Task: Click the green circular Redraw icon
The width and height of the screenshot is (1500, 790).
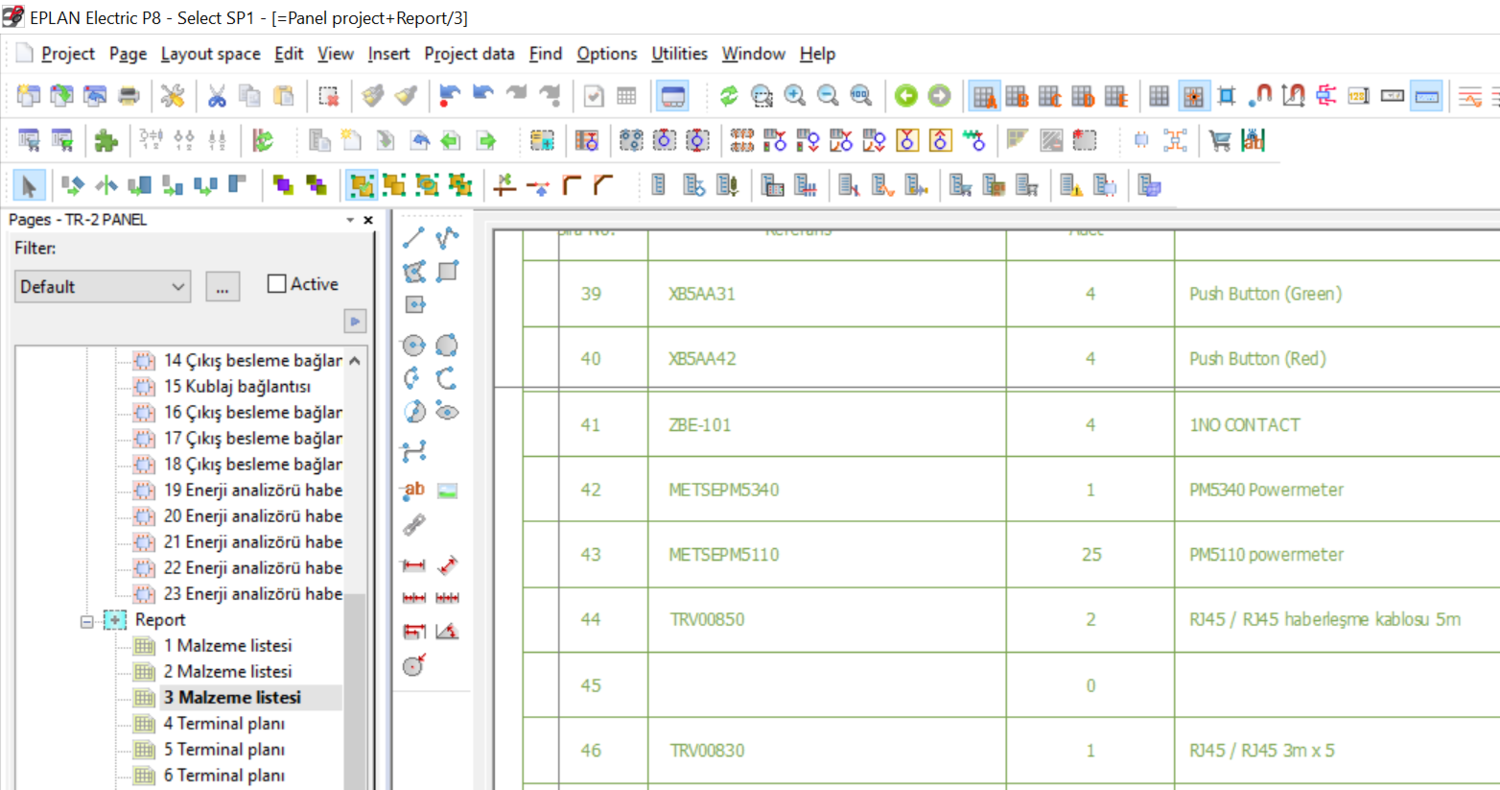Action: 729,96
